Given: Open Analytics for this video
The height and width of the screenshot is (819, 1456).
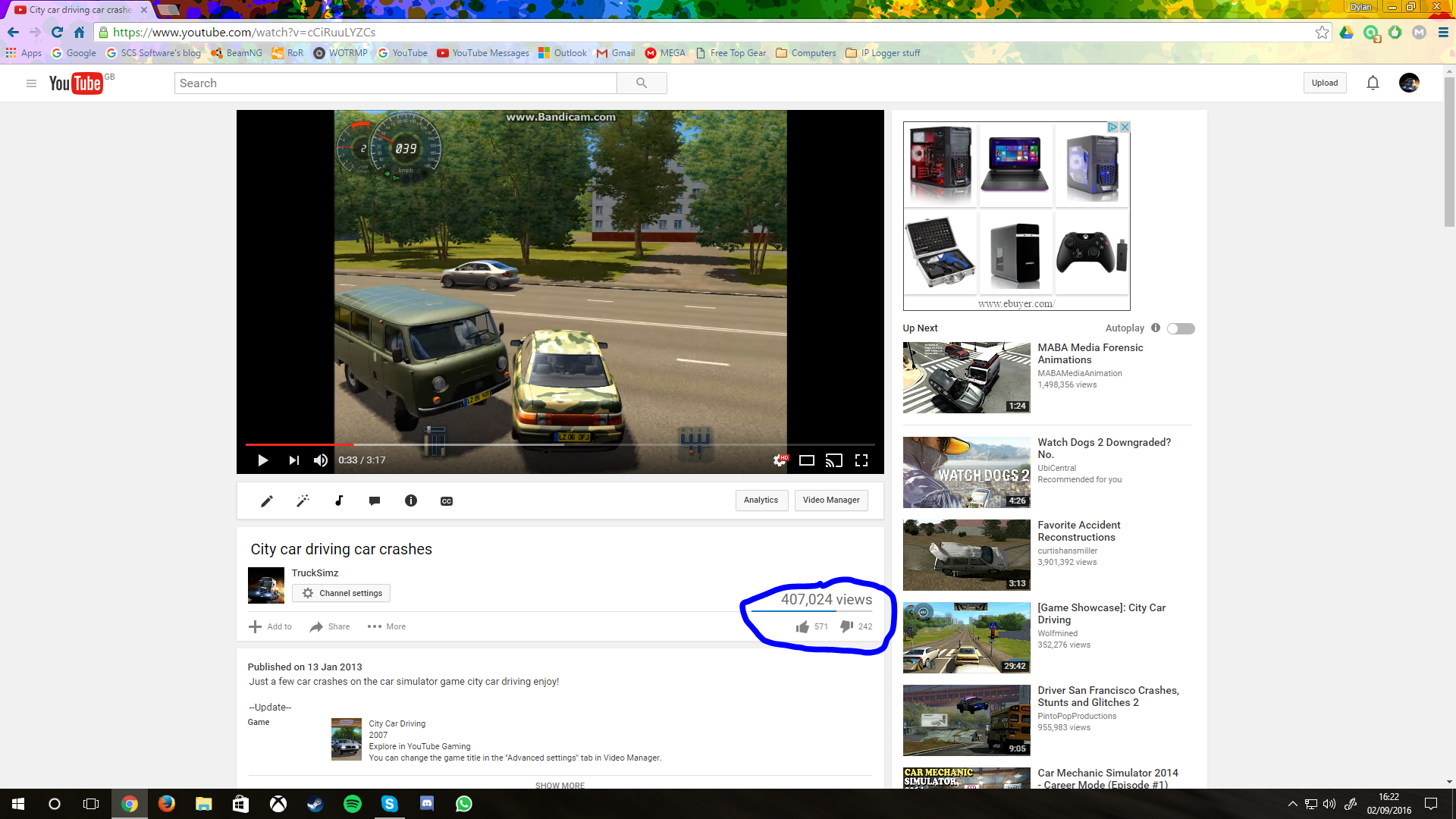Looking at the screenshot, I should [x=761, y=500].
